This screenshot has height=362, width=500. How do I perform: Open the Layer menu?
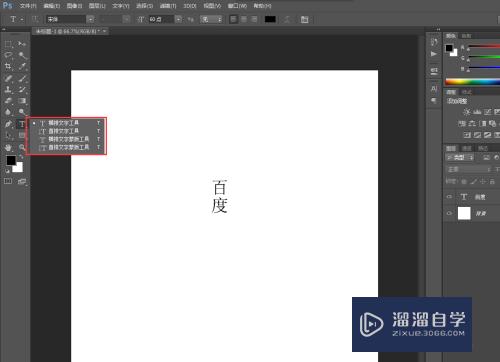click(x=97, y=6)
